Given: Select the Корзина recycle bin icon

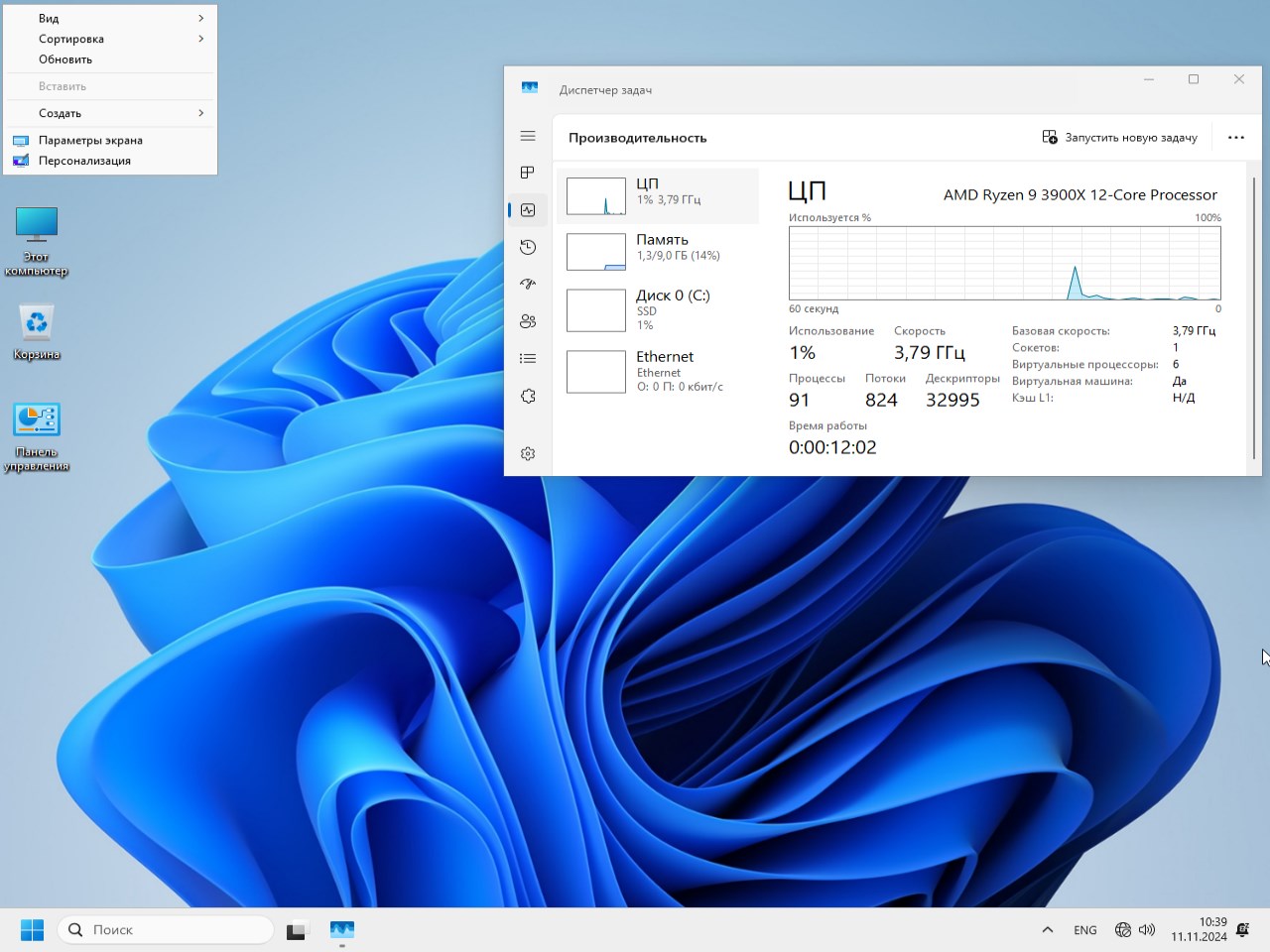Looking at the screenshot, I should coord(37,331).
